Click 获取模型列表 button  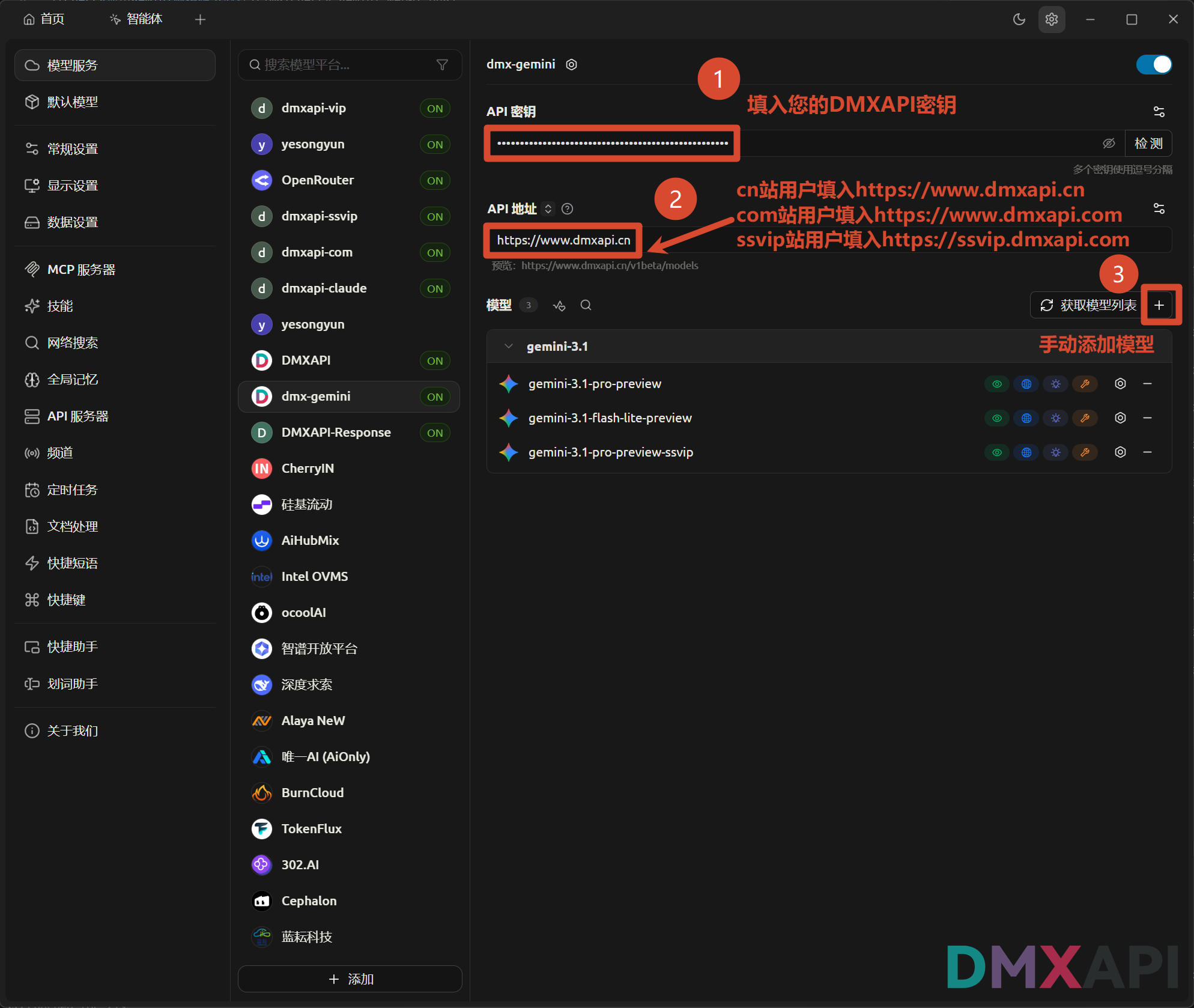point(1088,305)
